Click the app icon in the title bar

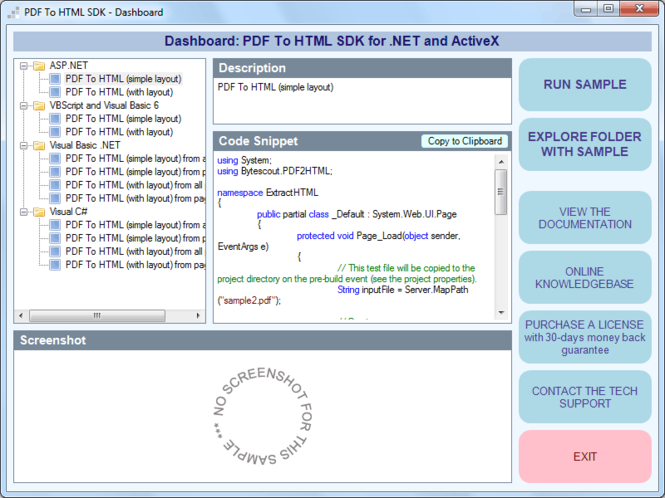click(x=14, y=12)
